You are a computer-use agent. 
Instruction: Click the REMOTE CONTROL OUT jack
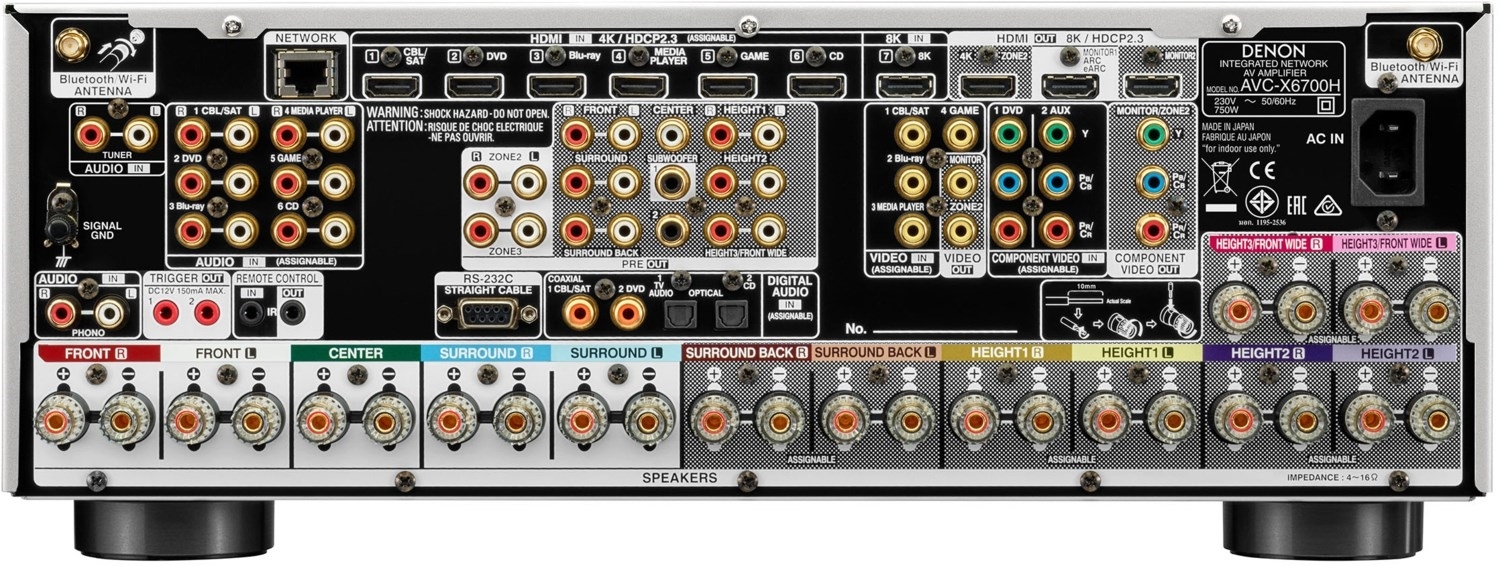click(x=293, y=313)
